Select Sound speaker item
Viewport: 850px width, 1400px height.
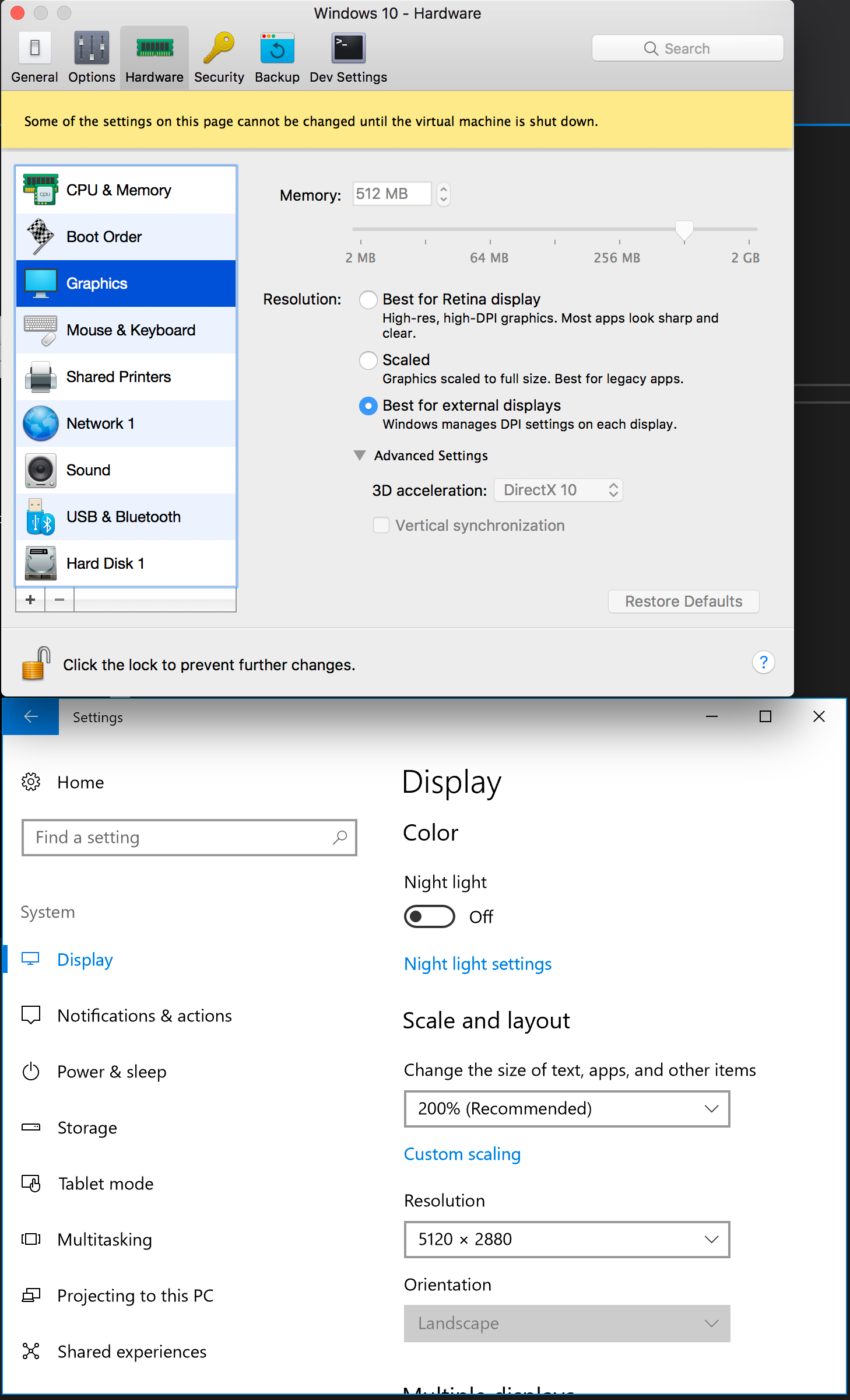tap(126, 470)
